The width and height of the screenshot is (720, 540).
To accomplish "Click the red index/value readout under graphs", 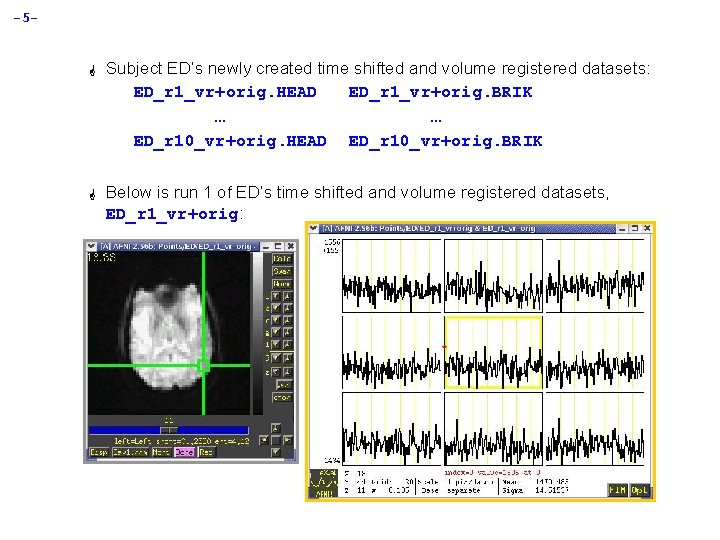I will coord(492,472).
